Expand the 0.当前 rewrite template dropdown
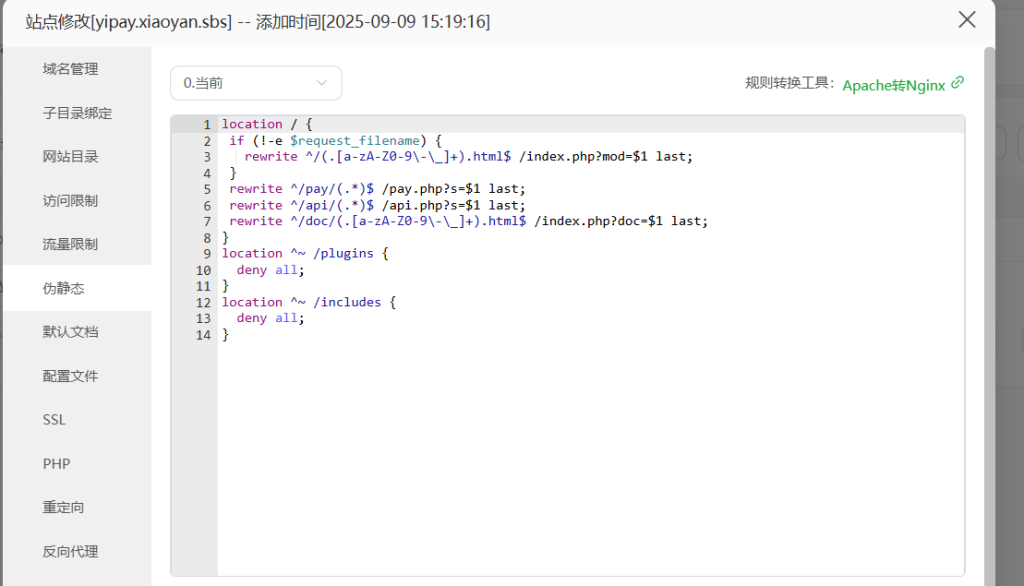This screenshot has width=1024, height=586. [x=256, y=83]
